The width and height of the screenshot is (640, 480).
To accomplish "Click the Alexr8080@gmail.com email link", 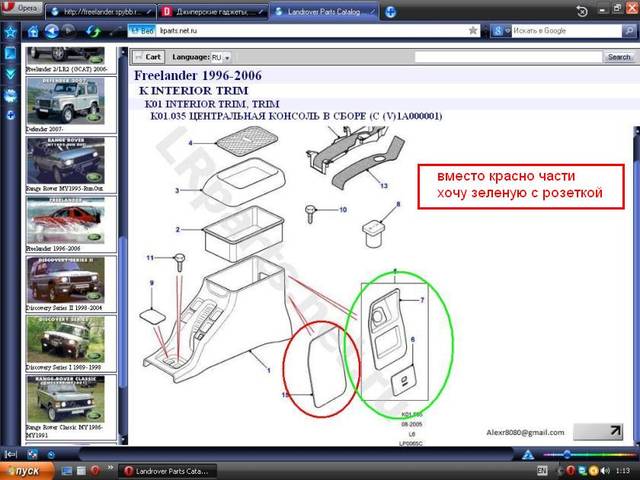I will [x=525, y=432].
